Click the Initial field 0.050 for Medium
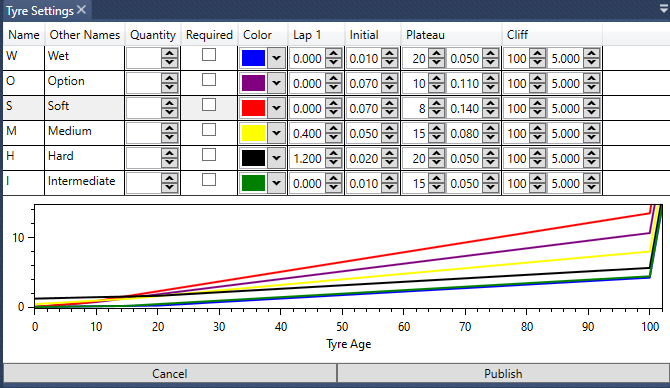Screen dimensions: 670x388 364,133
